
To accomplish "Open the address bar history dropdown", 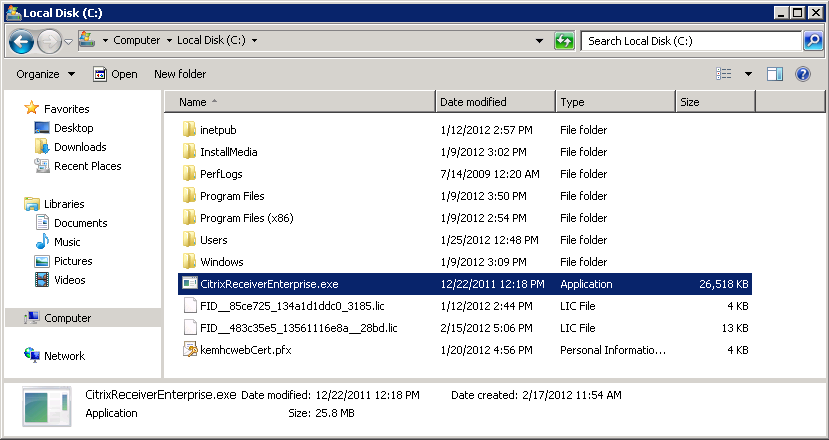I will (x=540, y=41).
